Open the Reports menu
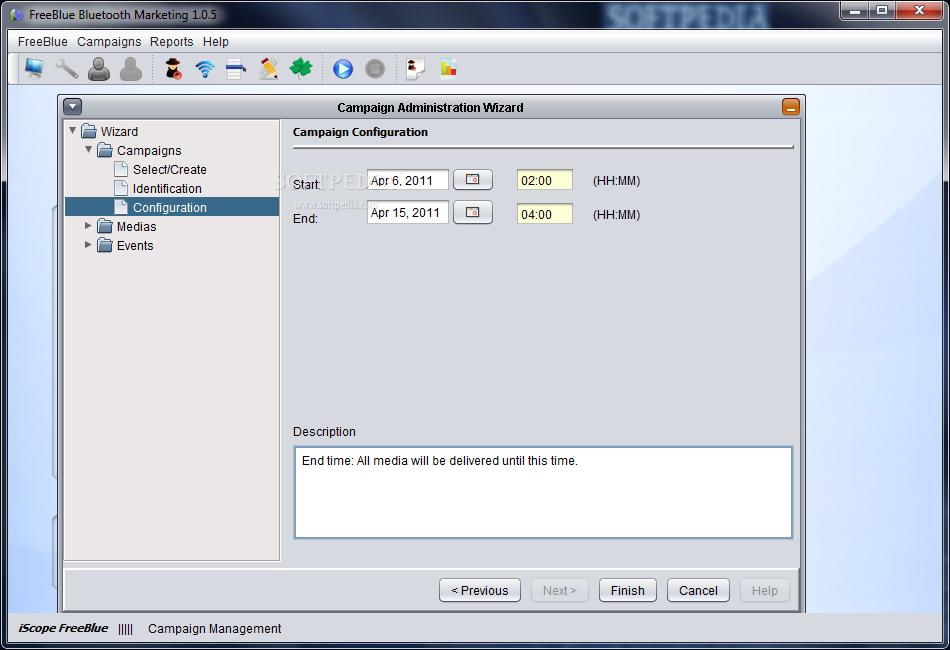The width and height of the screenshot is (950, 650). 171,42
